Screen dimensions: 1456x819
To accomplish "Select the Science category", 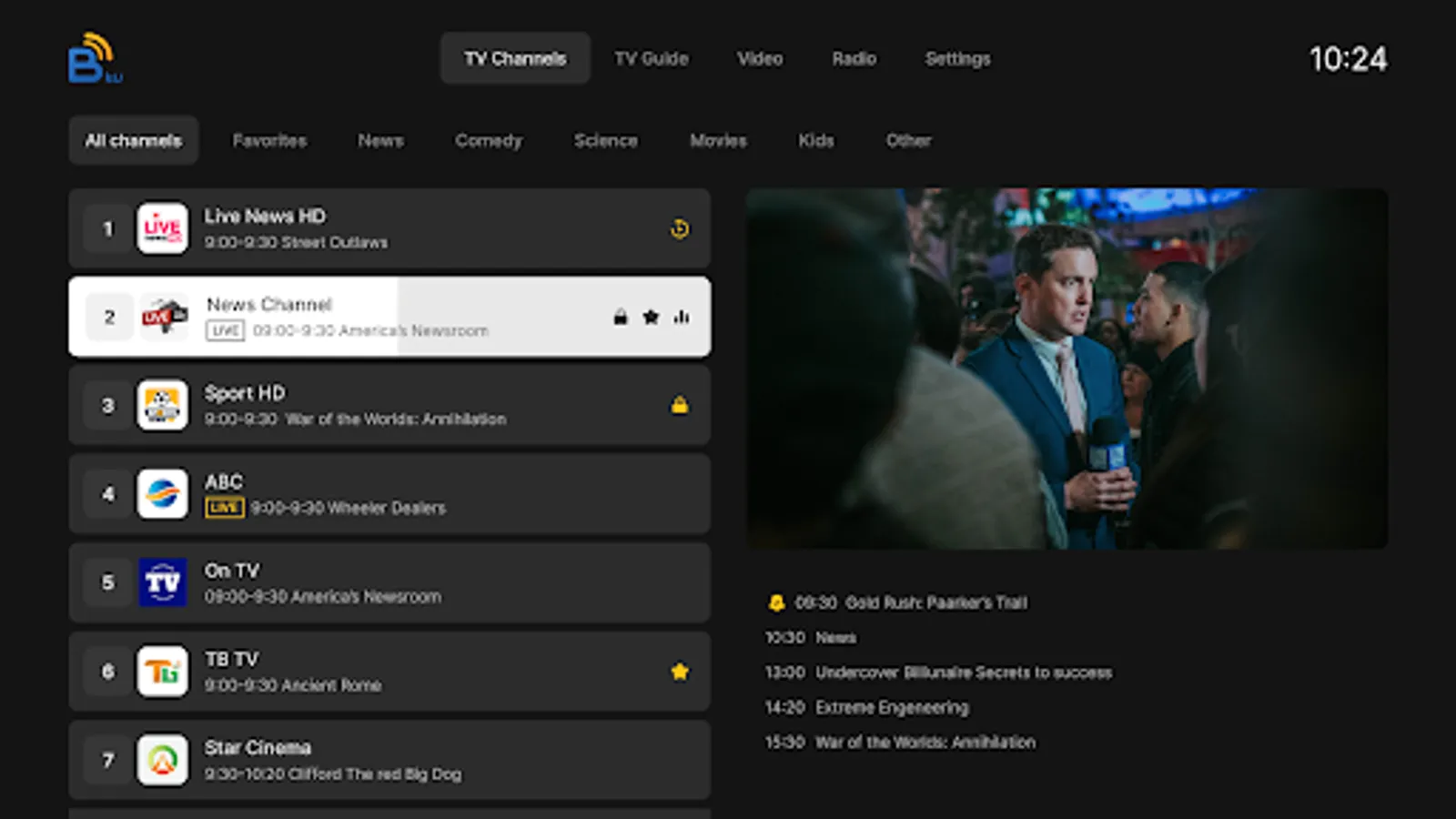I will (x=606, y=140).
